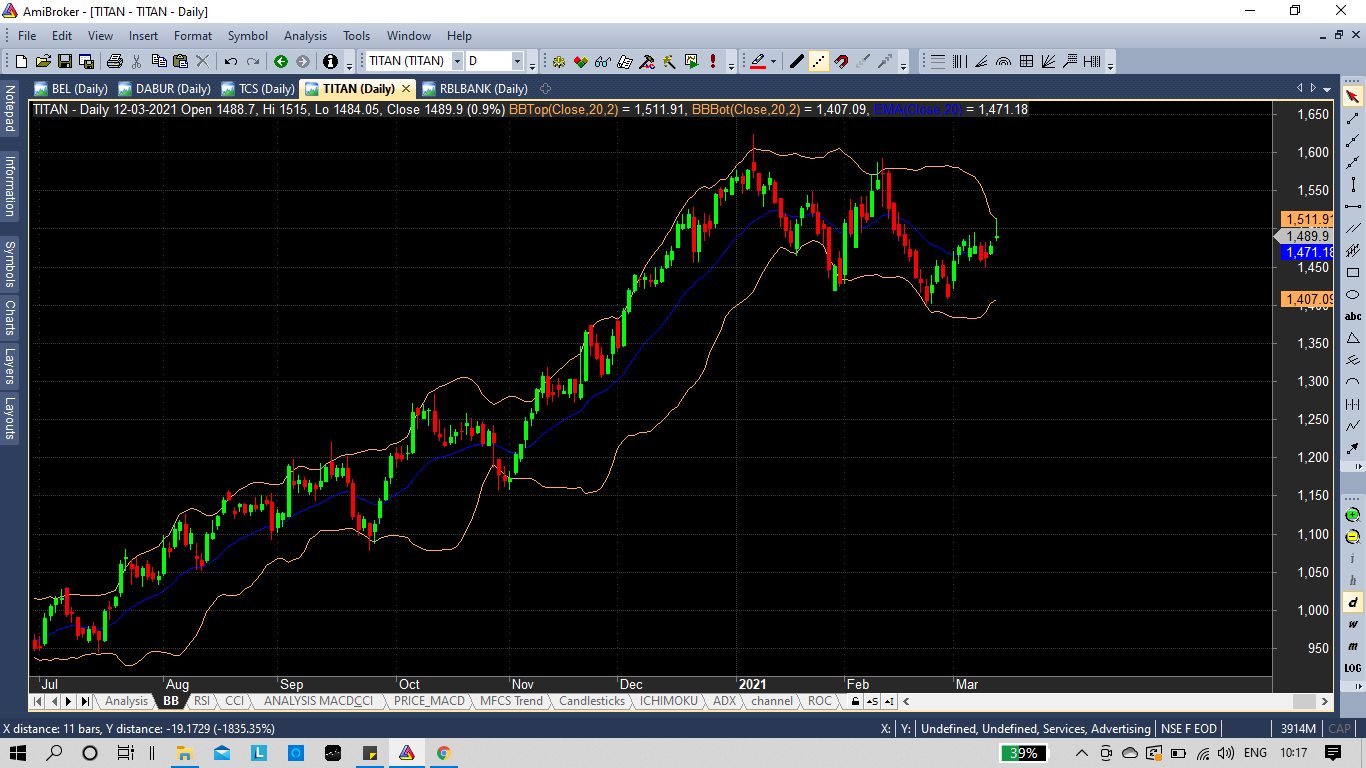Open the Format menu

[x=193, y=36]
